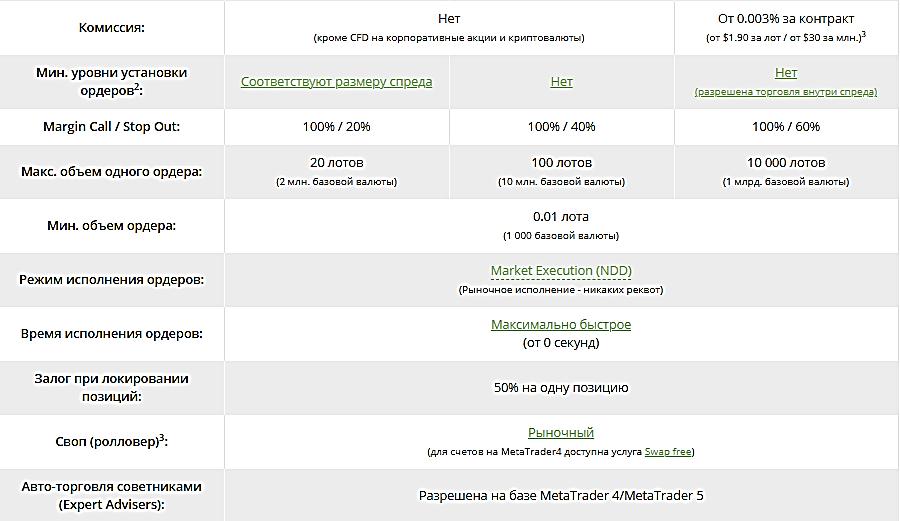Click the '20 лотов' cell
Image resolution: width=900 pixels, height=521 pixels.
coord(336,162)
